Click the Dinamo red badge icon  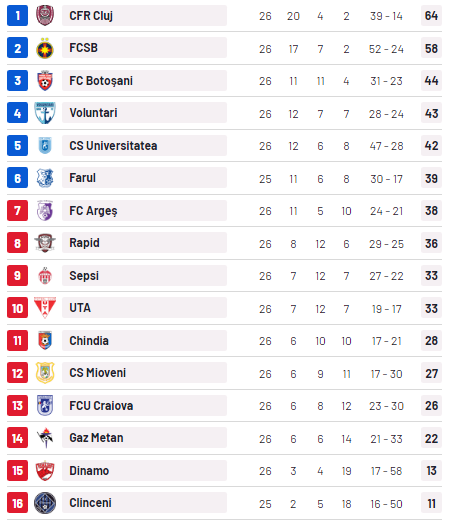tap(45, 471)
